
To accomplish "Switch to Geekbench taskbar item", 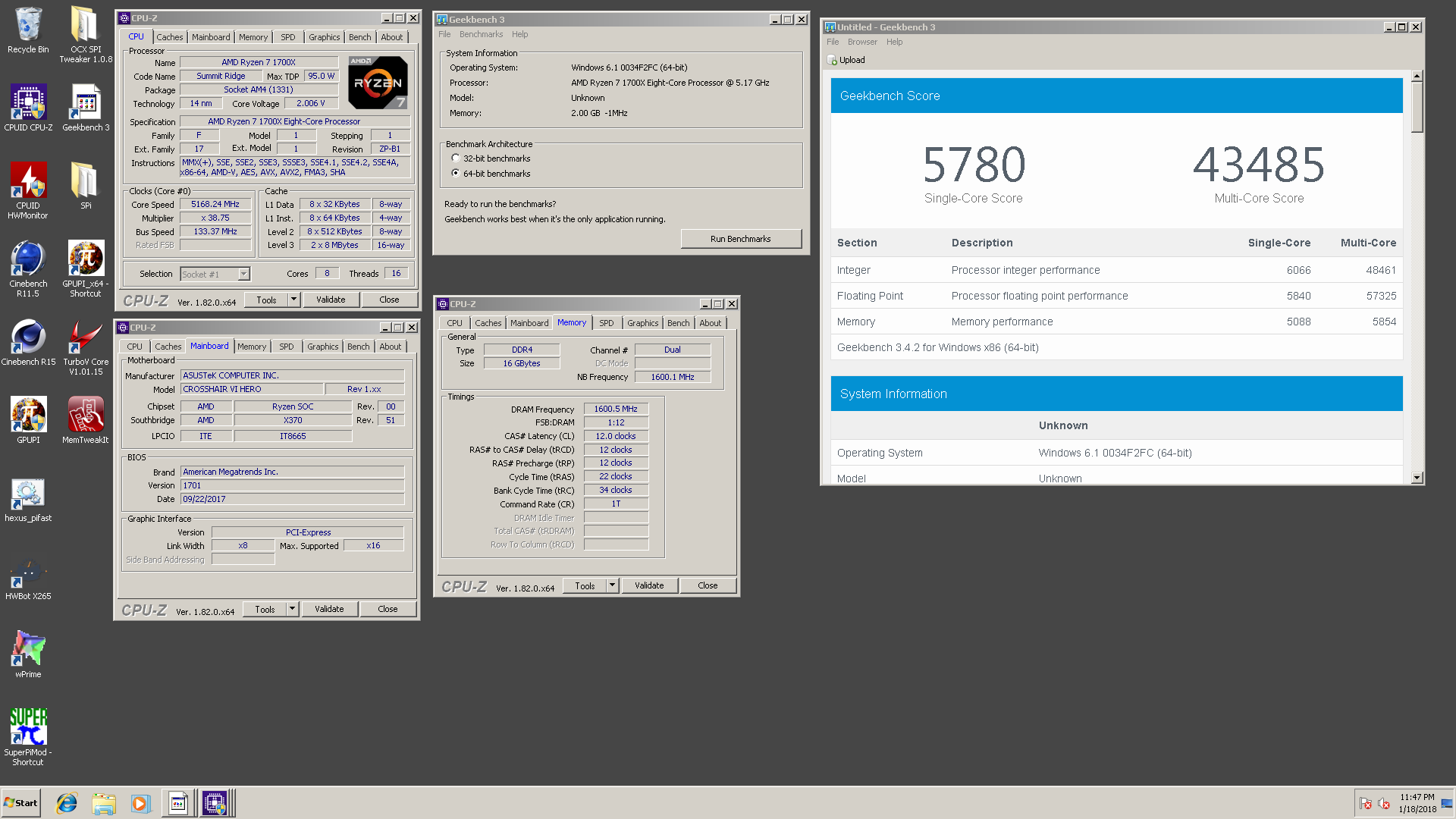I will click(178, 803).
